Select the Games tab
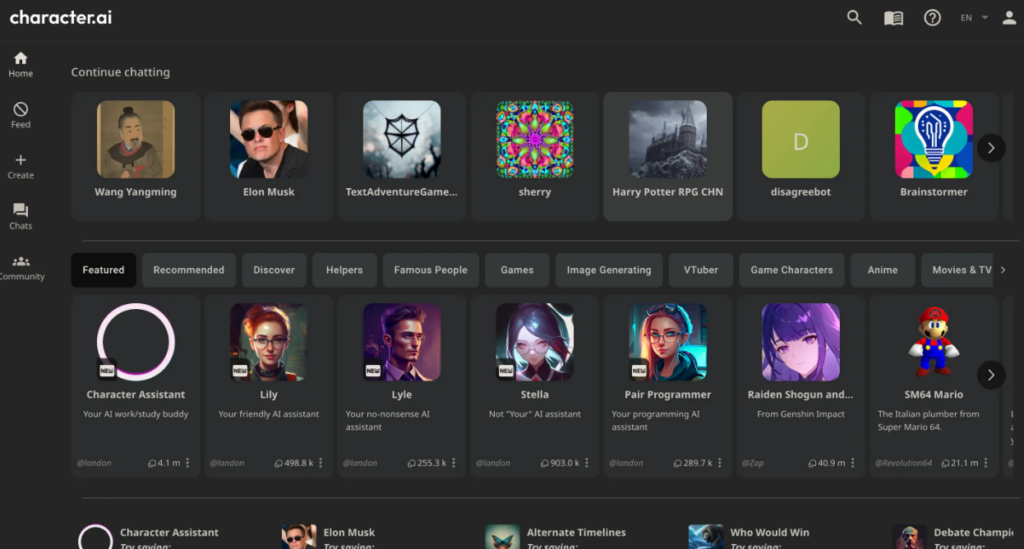The height and width of the screenshot is (549, 1024). [517, 270]
